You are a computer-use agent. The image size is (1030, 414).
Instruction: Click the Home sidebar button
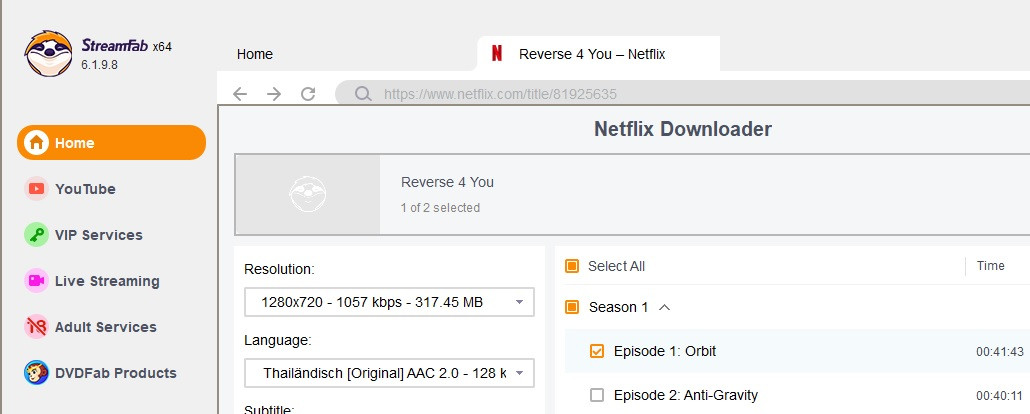tap(111, 143)
